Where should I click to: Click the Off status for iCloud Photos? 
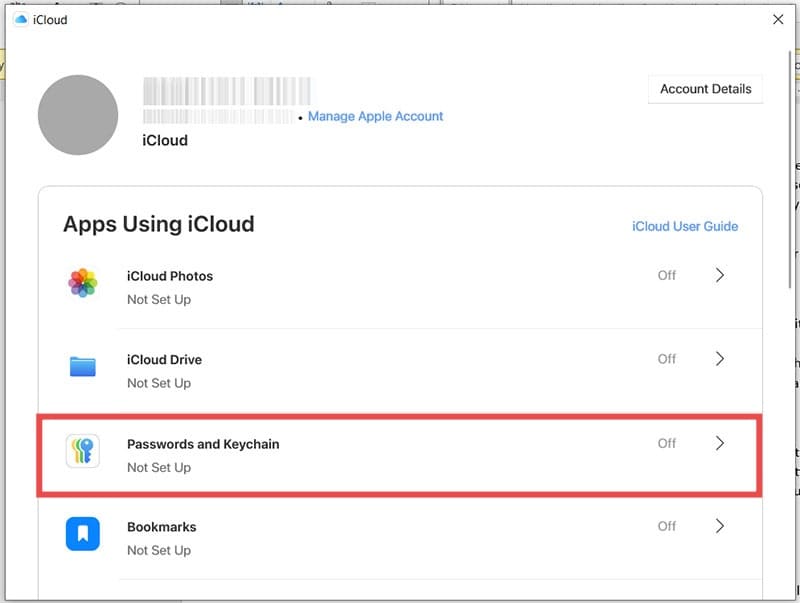(x=667, y=275)
